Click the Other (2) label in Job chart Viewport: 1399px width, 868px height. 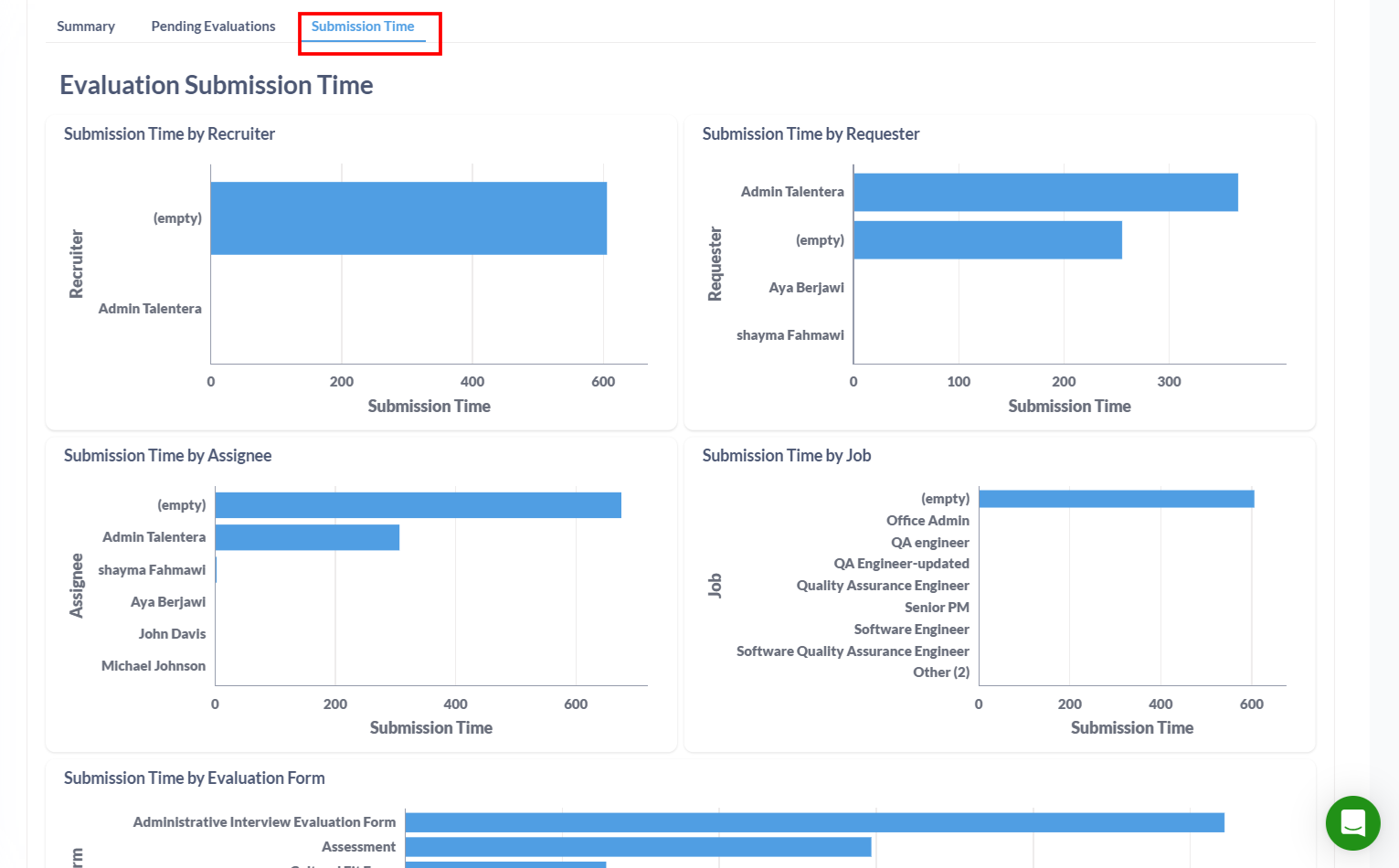[941, 672]
